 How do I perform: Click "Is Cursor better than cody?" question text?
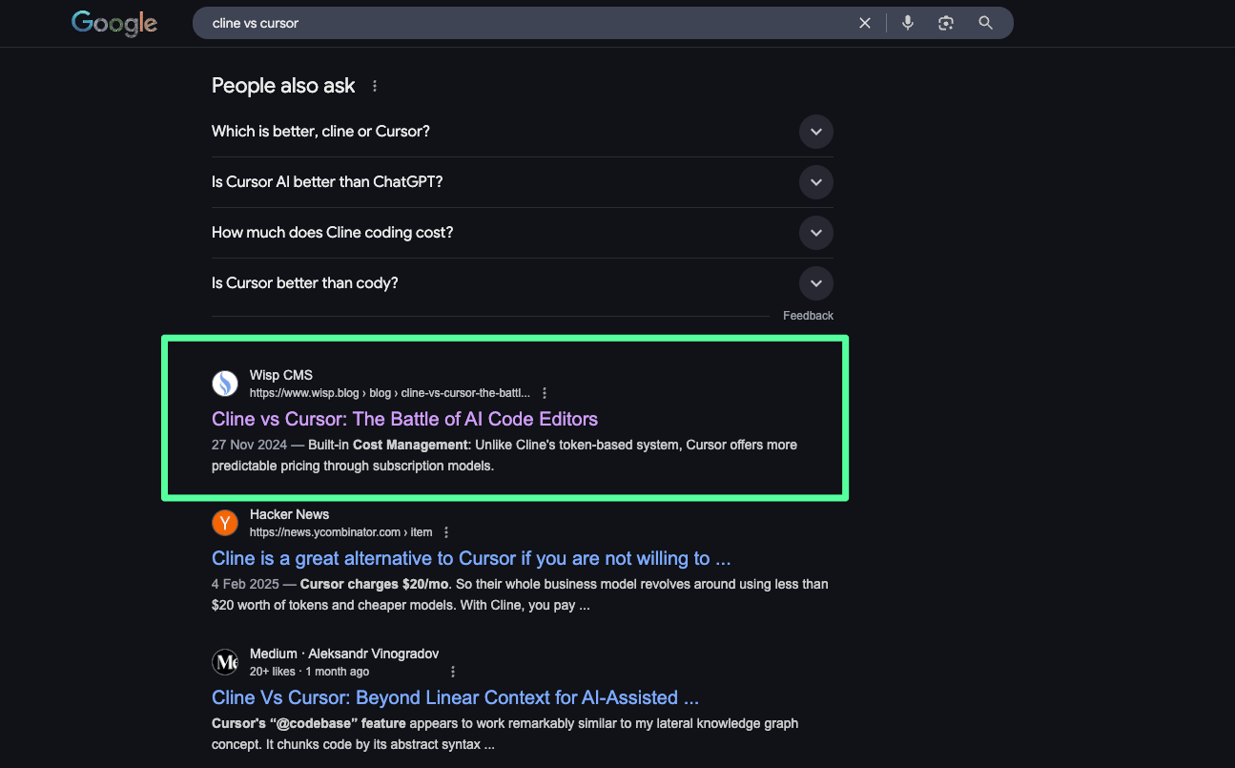305,283
